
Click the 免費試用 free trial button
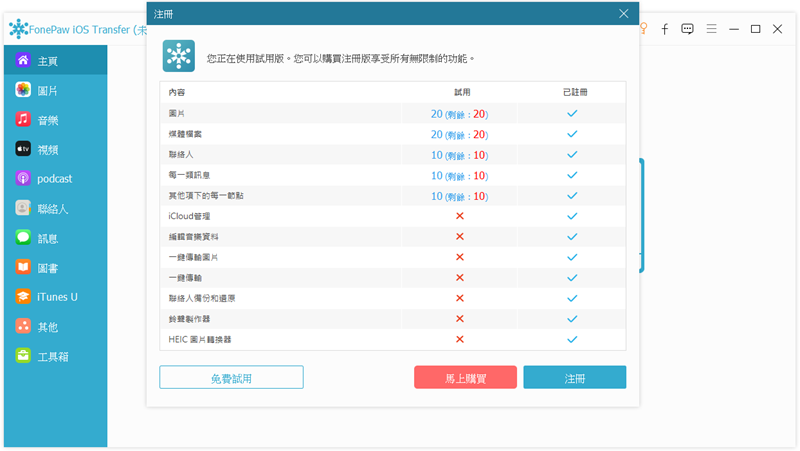click(231, 377)
